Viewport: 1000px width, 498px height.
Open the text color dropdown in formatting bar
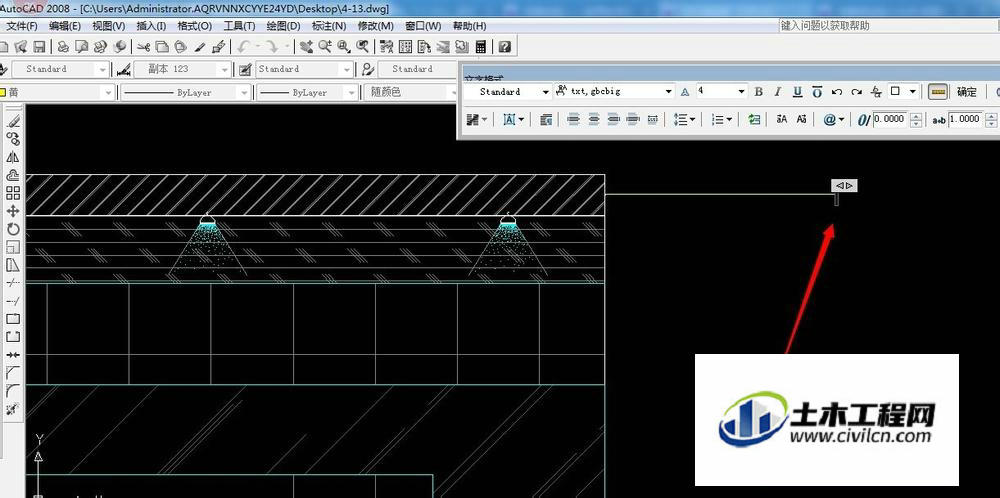tap(913, 92)
